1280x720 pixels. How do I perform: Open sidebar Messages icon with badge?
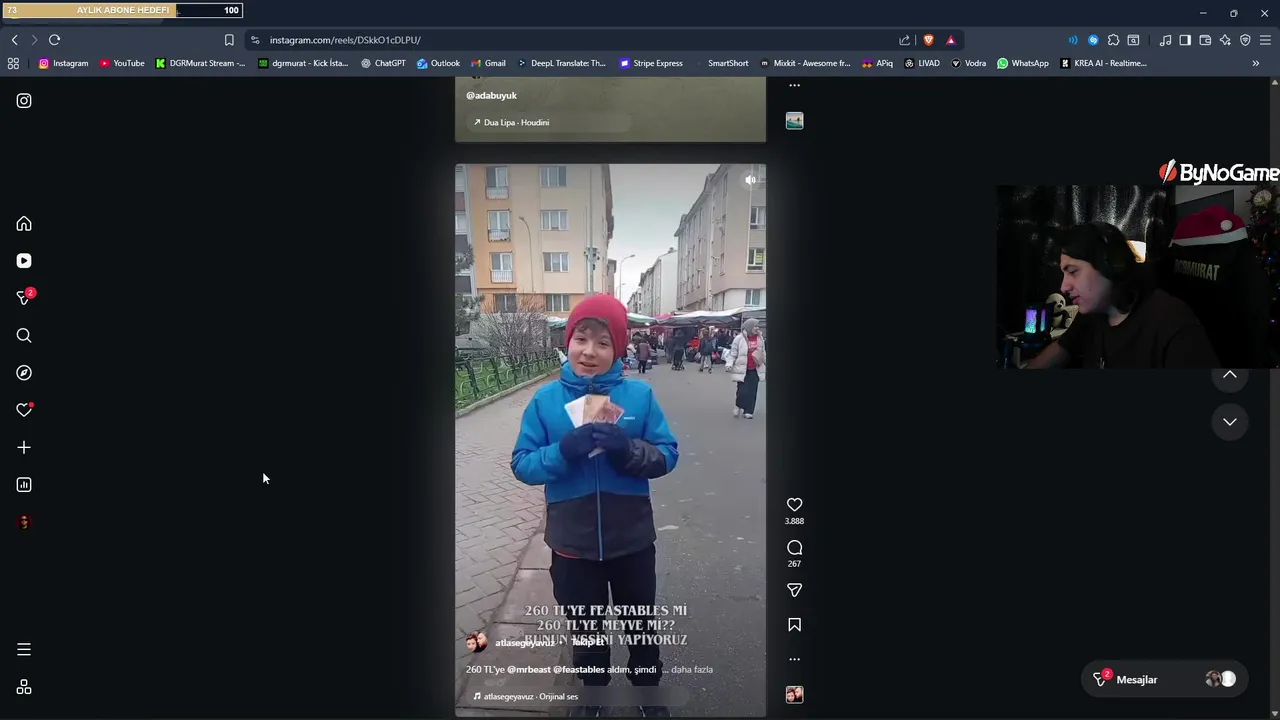(24, 298)
